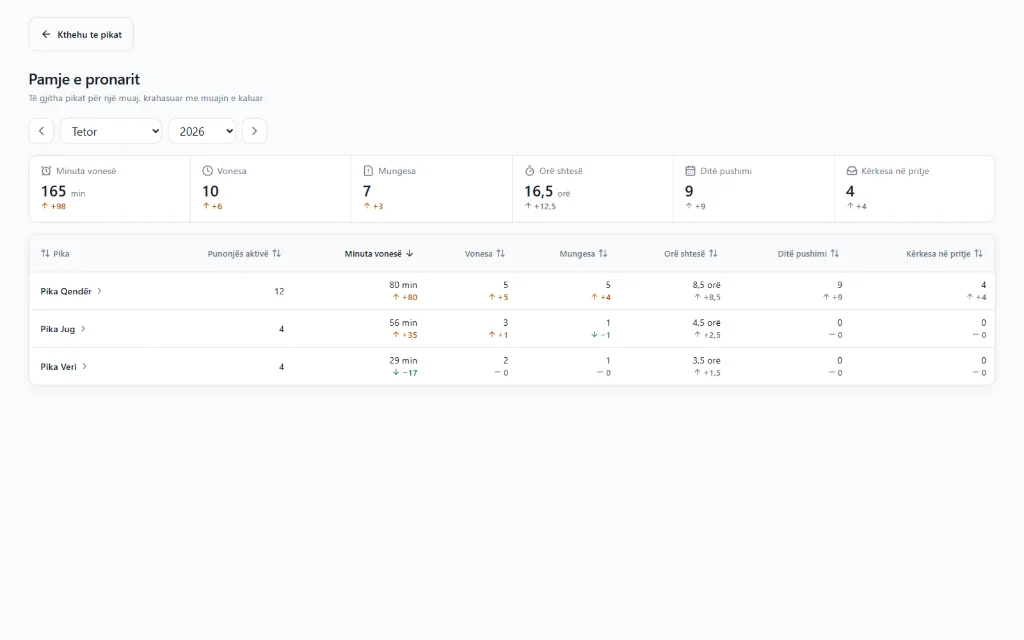Viewport: 1024px width, 640px height.
Task: Click the 80 min value for Pika Qendër
Action: [403, 285]
